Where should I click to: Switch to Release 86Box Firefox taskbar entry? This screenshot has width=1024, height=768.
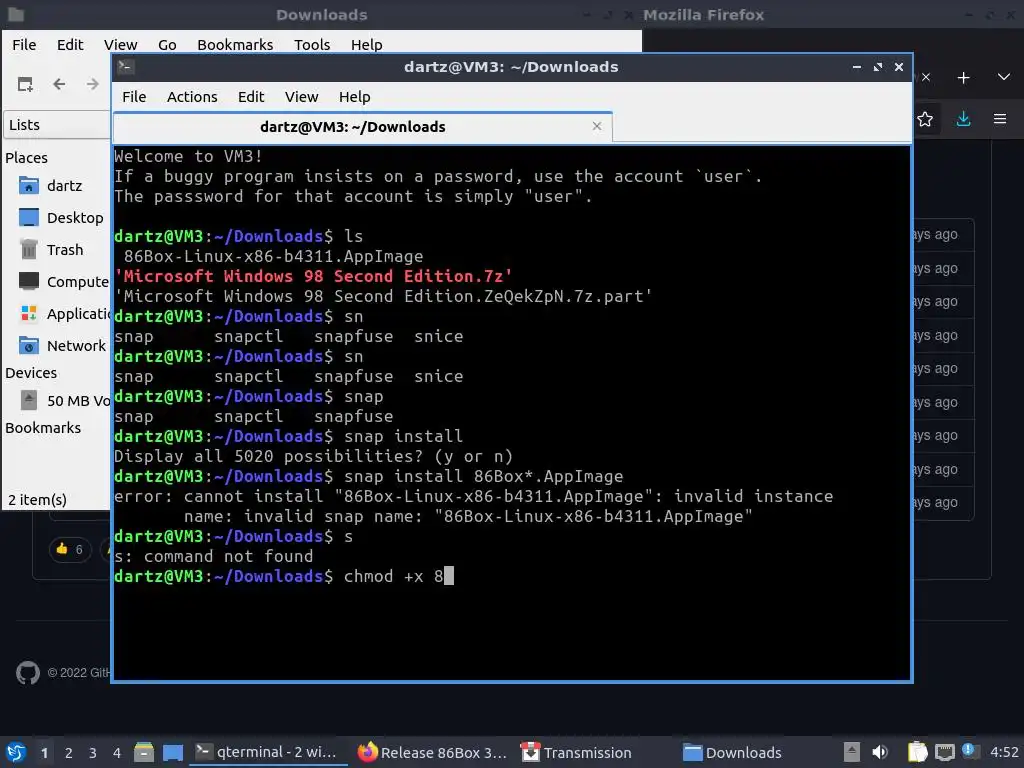pyautogui.click(x=432, y=752)
